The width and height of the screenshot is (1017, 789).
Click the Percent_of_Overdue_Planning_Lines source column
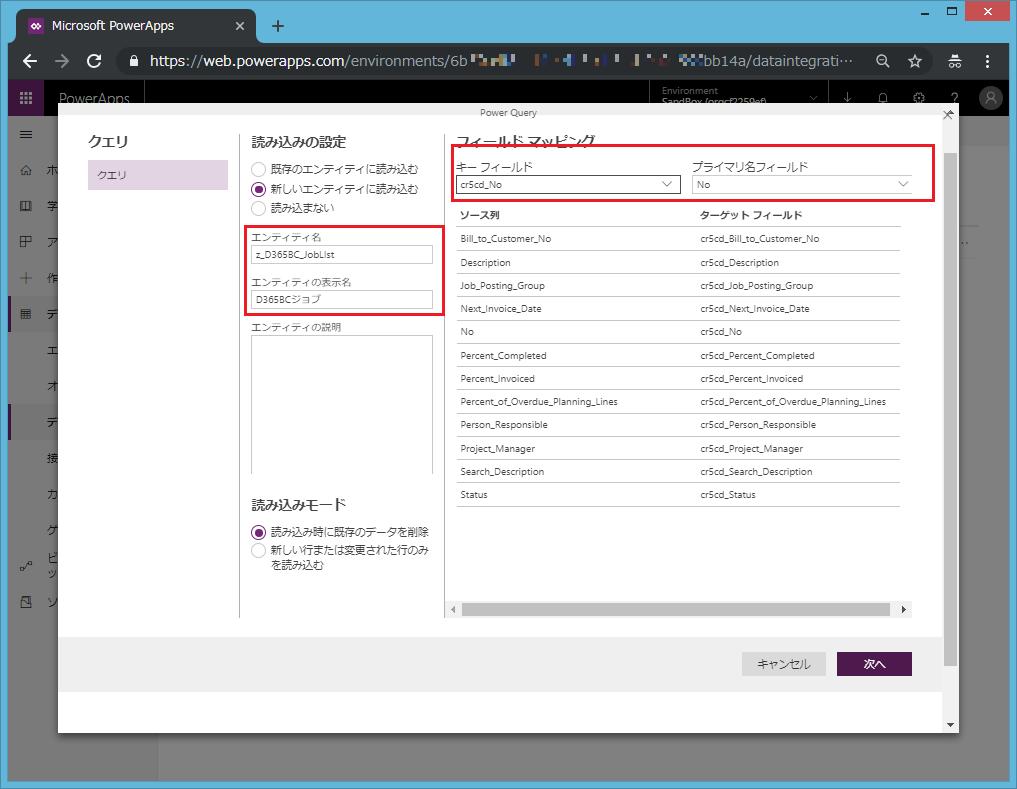click(539, 402)
